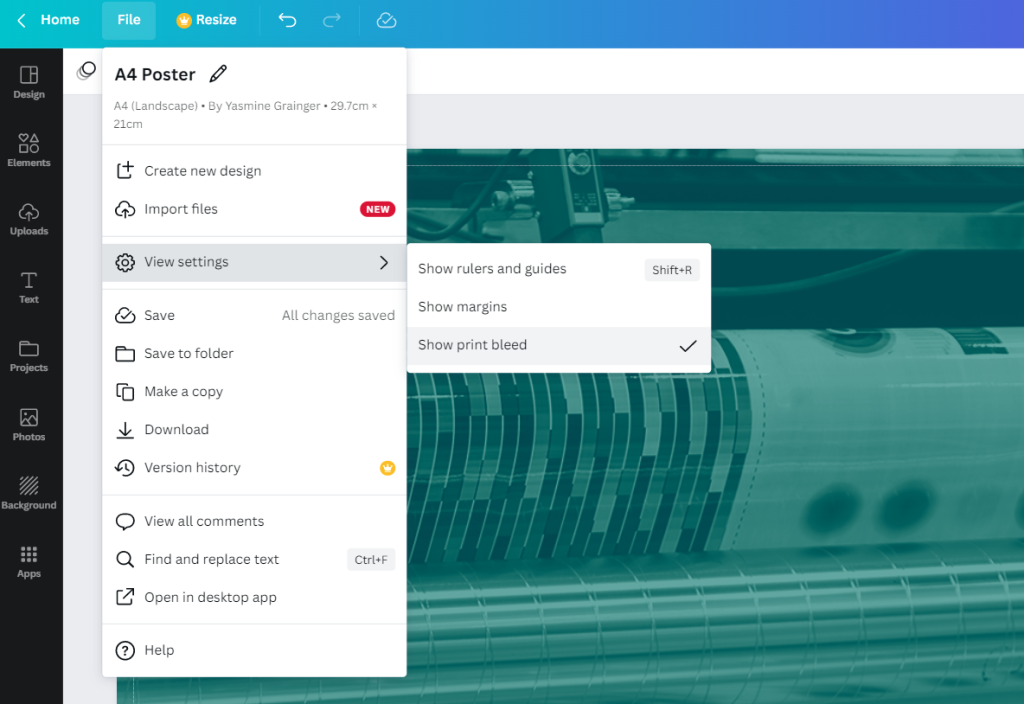
Task: Open the Design panel in sidebar
Action: point(29,82)
